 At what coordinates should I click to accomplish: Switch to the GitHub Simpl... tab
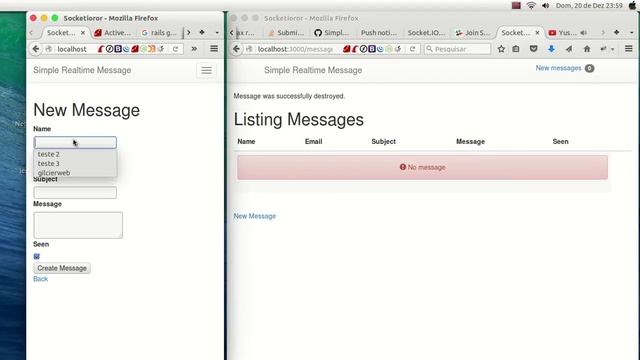[332, 33]
